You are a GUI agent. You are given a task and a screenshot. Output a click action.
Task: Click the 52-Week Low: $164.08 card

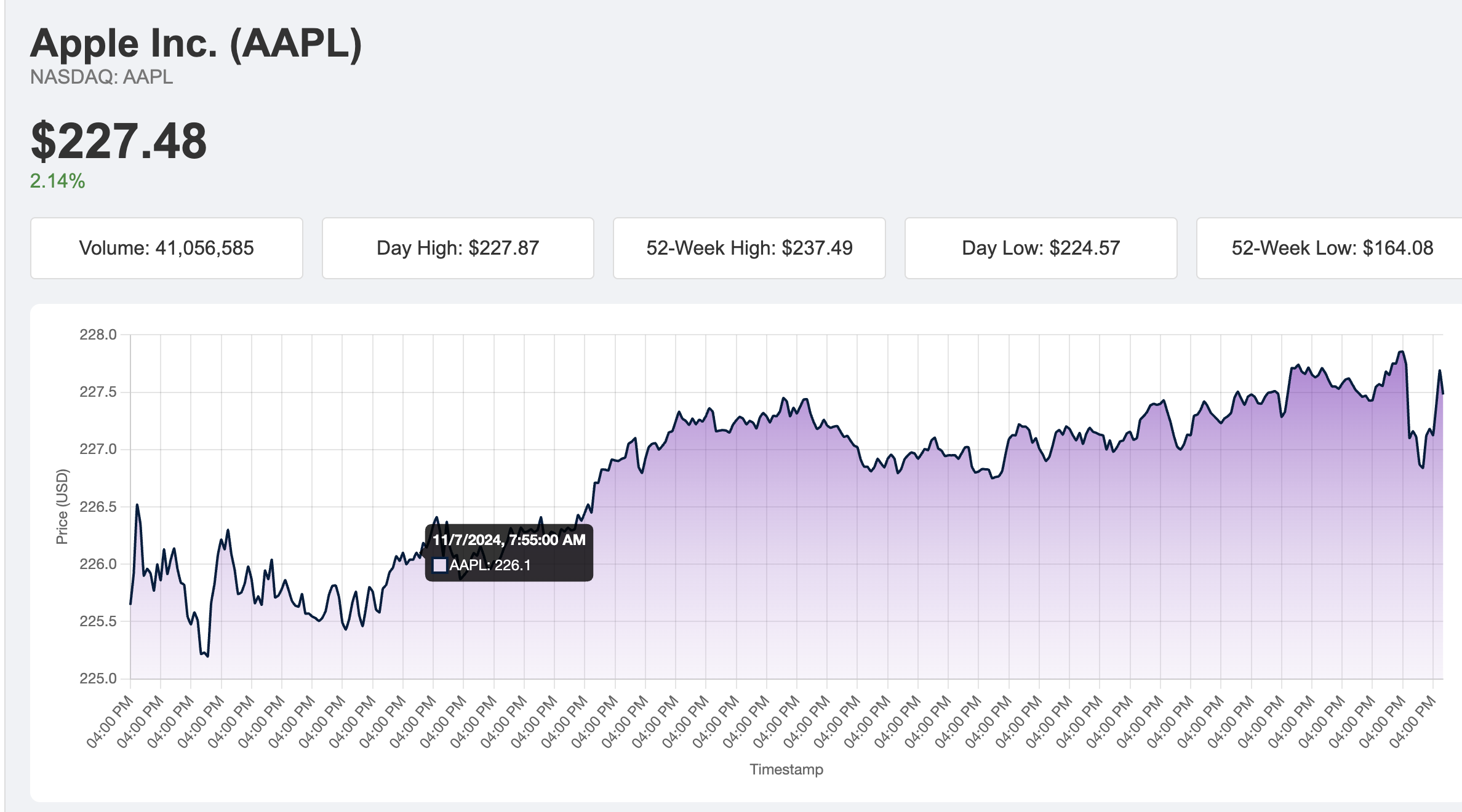(x=1332, y=248)
